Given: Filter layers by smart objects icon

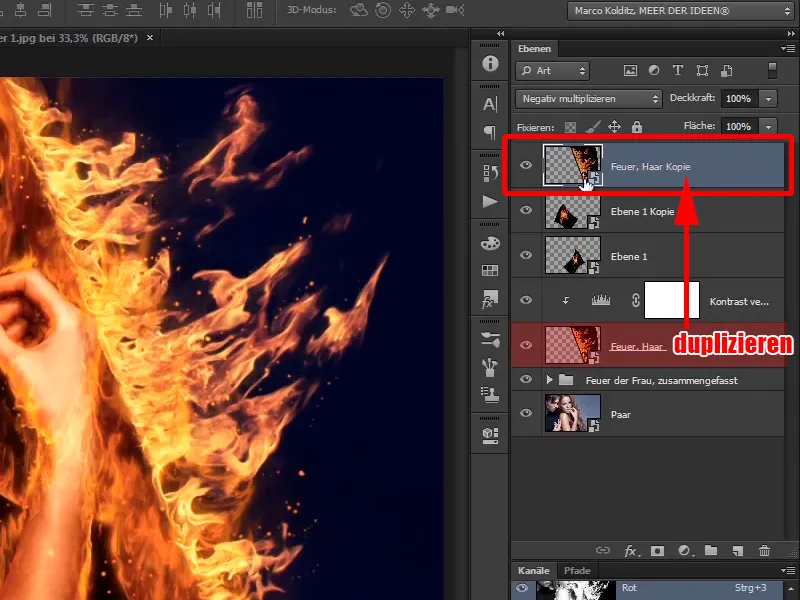Looking at the screenshot, I should (x=727, y=71).
